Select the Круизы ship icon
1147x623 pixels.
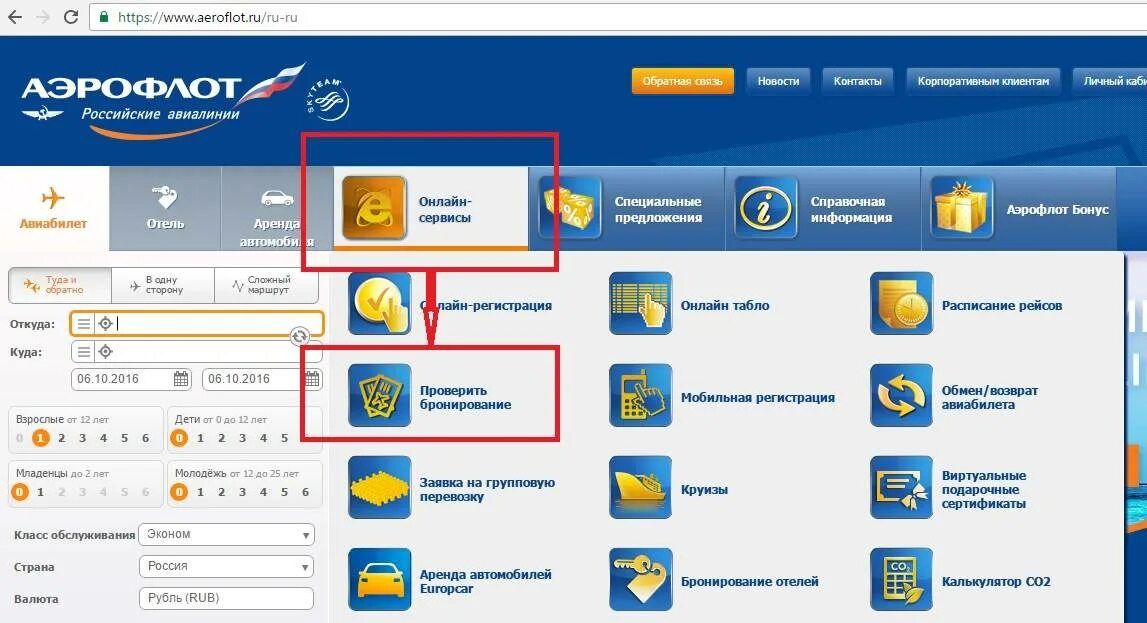coord(640,488)
